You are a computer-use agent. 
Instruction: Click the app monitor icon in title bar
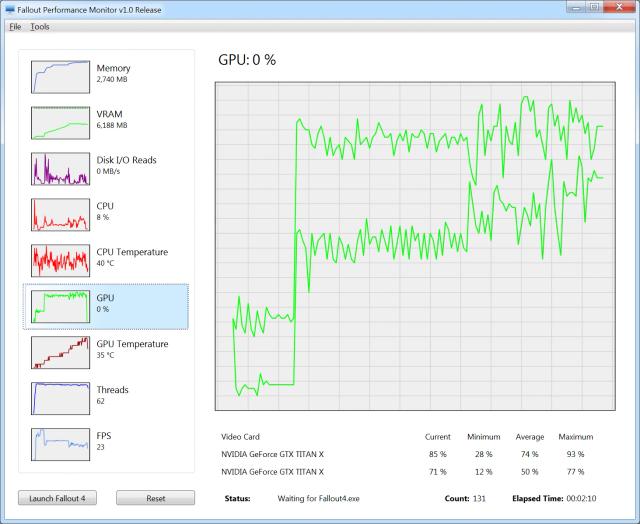click(x=10, y=9)
